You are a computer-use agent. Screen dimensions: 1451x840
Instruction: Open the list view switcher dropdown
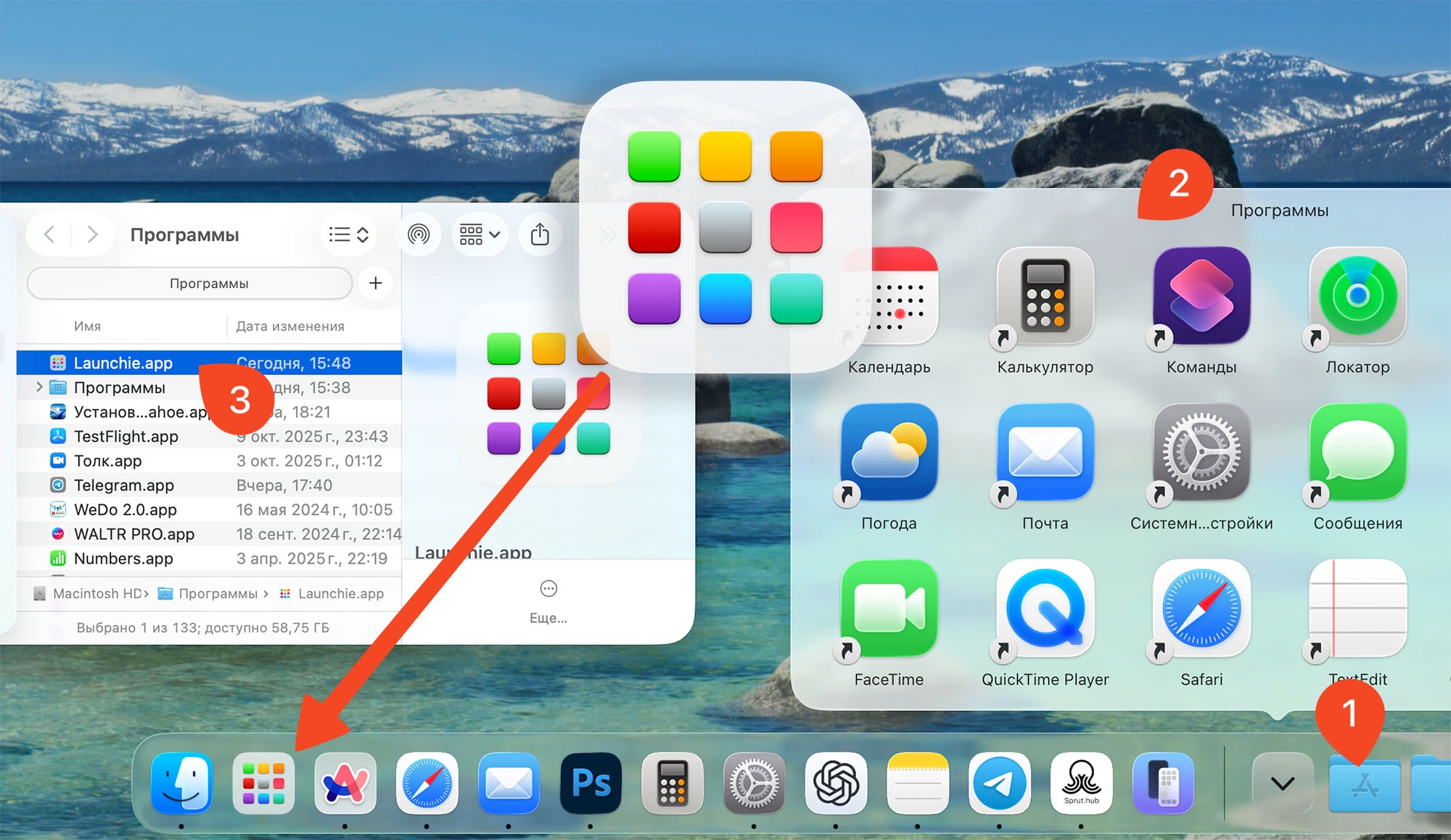coord(348,234)
